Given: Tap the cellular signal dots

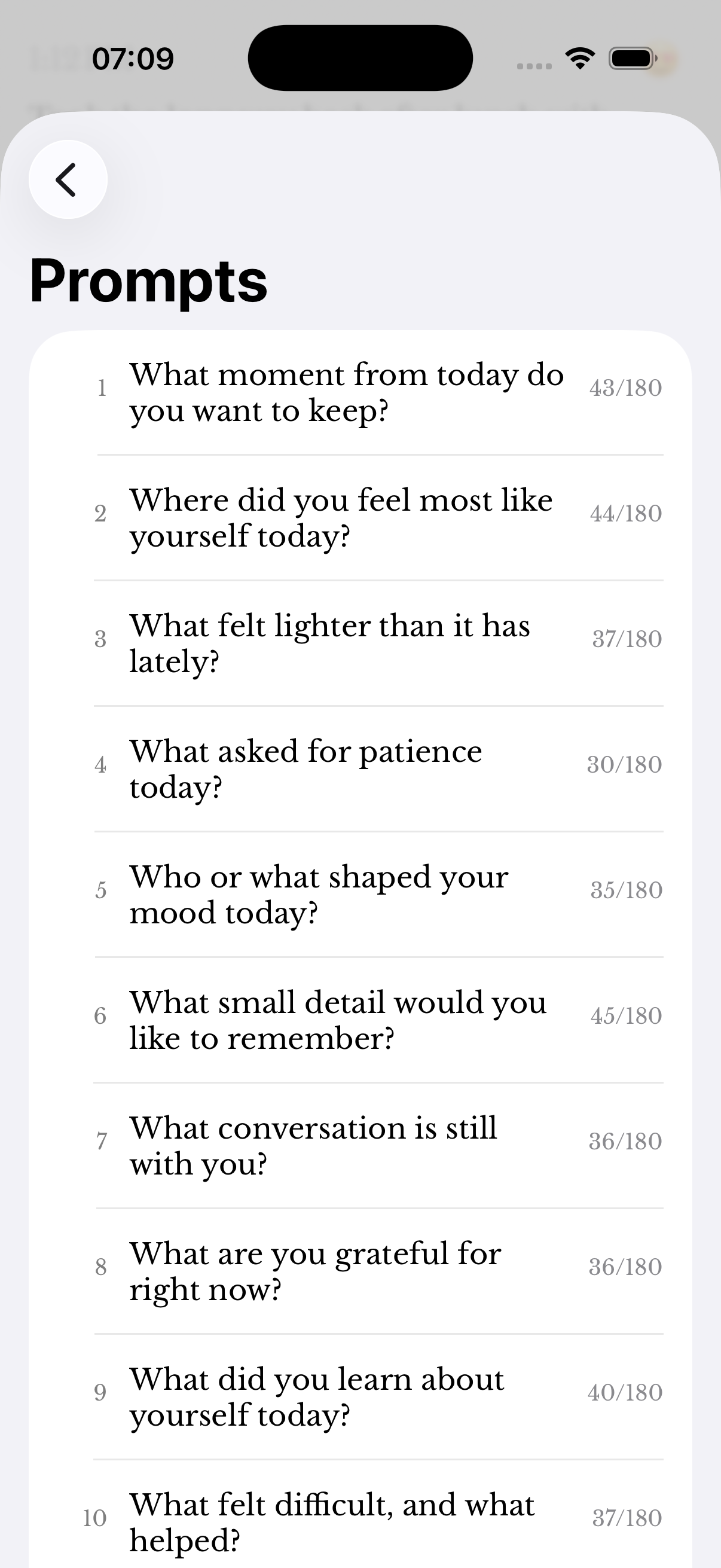Looking at the screenshot, I should 534,66.
